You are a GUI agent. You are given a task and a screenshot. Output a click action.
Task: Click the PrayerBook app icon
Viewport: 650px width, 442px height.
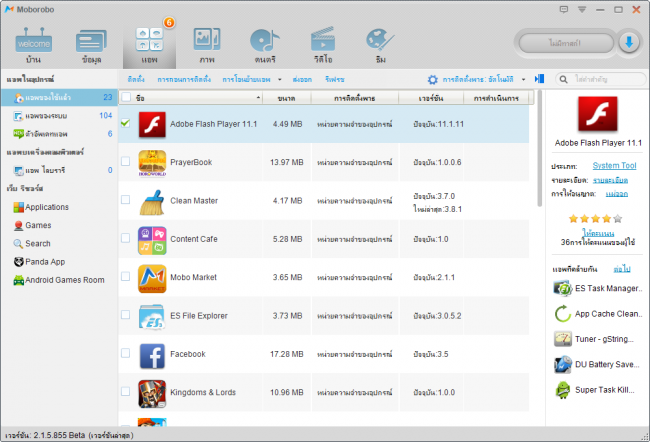pos(152,163)
